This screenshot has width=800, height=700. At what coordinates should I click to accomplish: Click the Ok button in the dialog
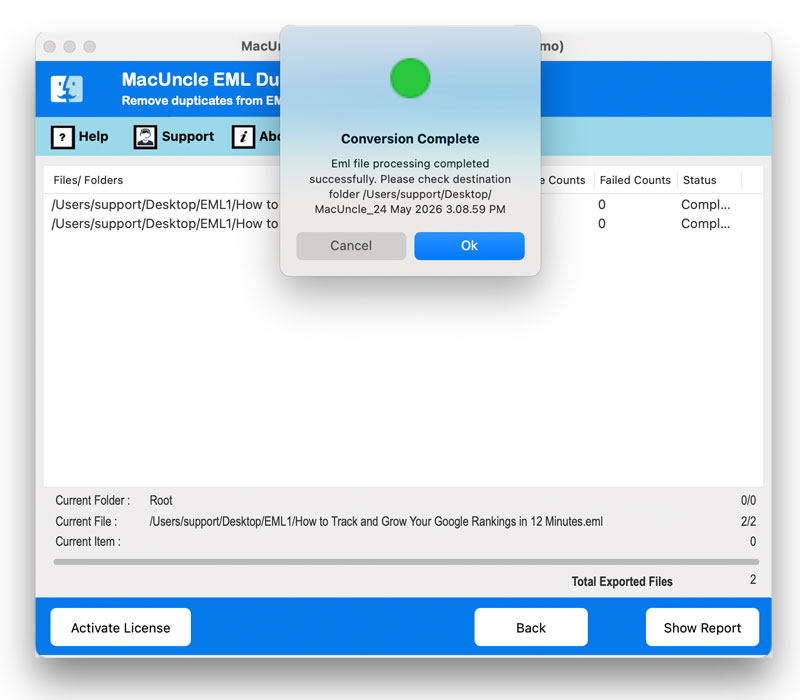coord(469,246)
